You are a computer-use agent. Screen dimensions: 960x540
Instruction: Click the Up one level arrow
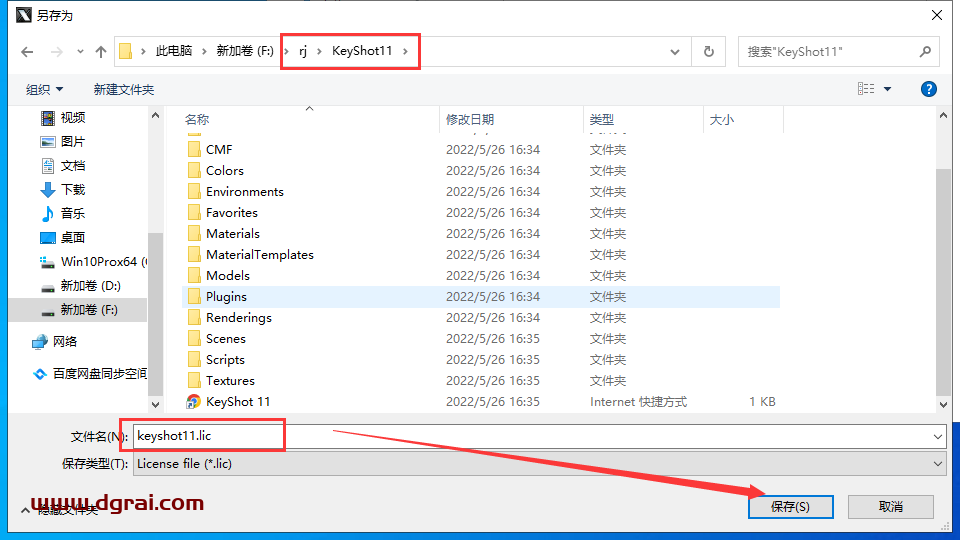pyautogui.click(x=100, y=51)
